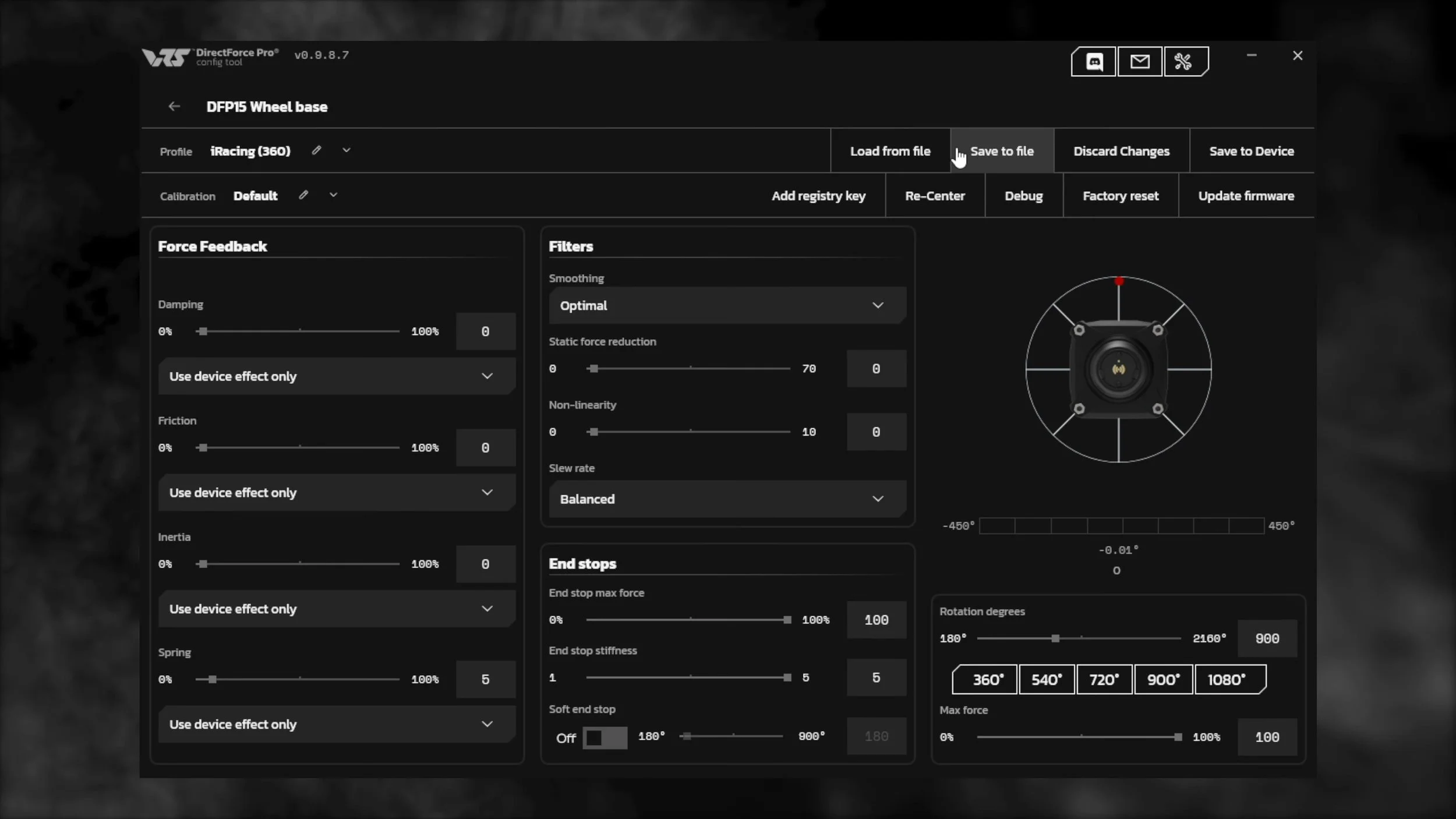1456x819 pixels.
Task: Click Factory reset
Action: pos(1121,196)
